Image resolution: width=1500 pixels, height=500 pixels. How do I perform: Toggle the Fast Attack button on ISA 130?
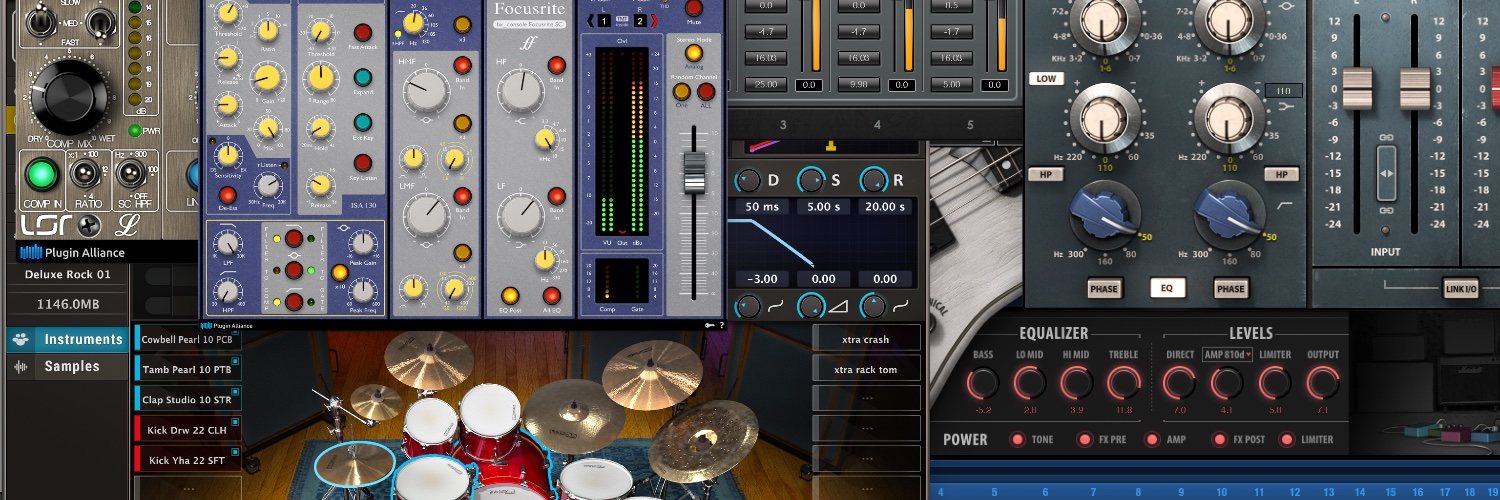click(363, 32)
